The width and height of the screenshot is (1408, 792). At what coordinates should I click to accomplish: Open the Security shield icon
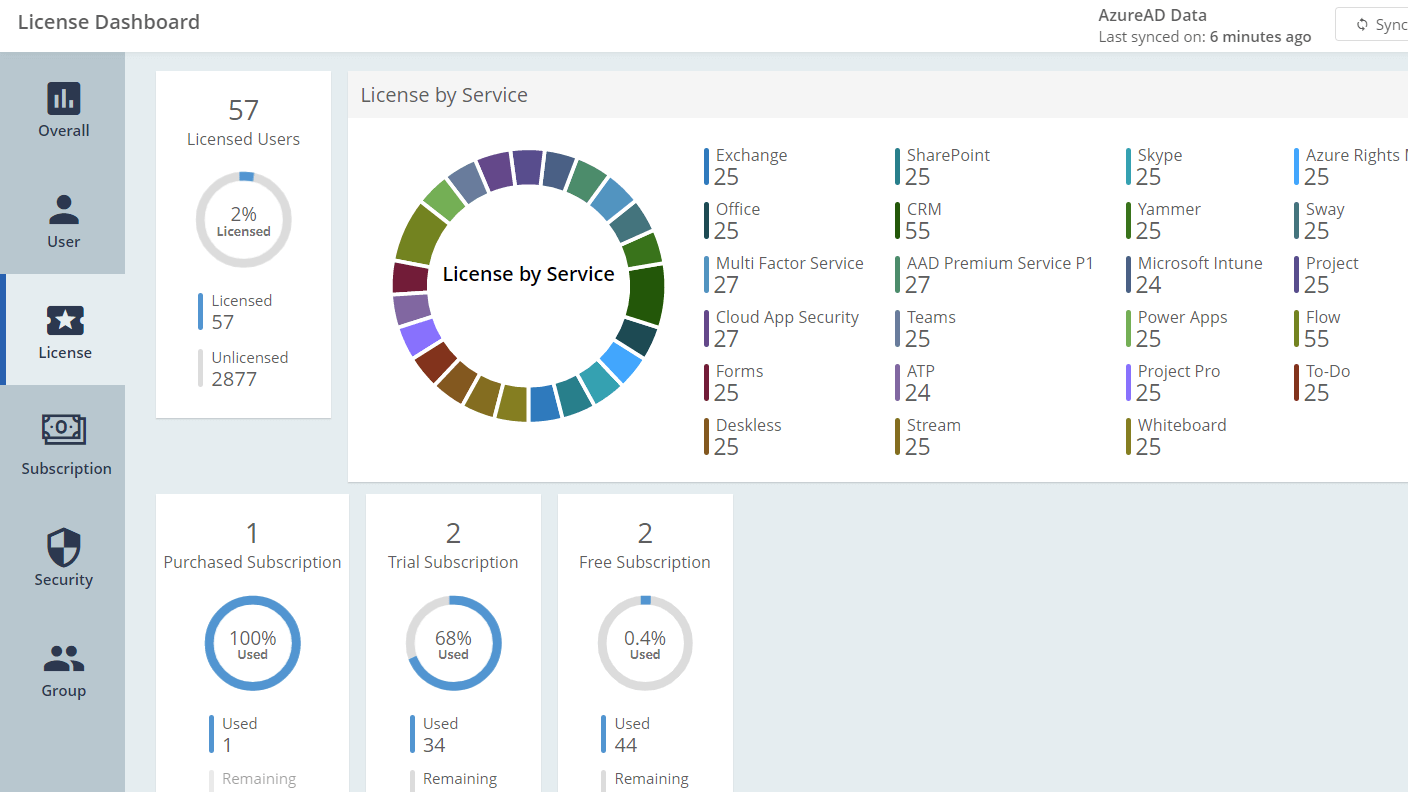click(x=64, y=548)
